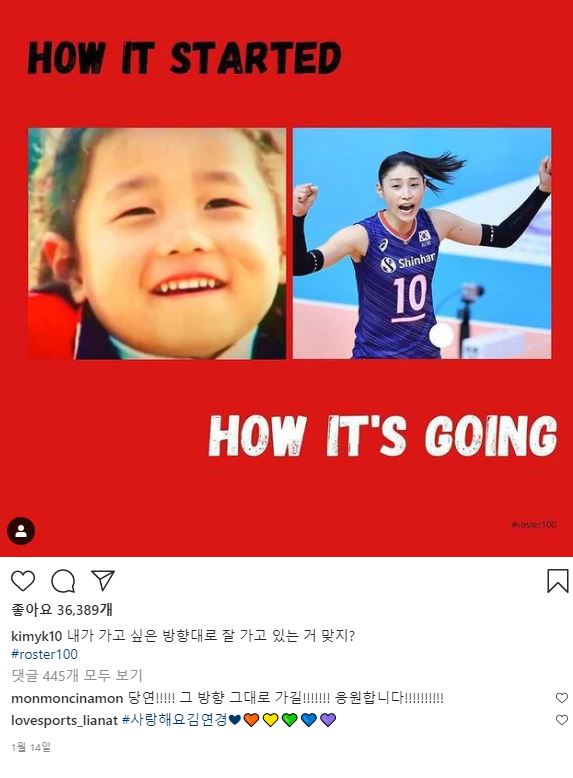Open tagged people icon on photo

pos(21,531)
